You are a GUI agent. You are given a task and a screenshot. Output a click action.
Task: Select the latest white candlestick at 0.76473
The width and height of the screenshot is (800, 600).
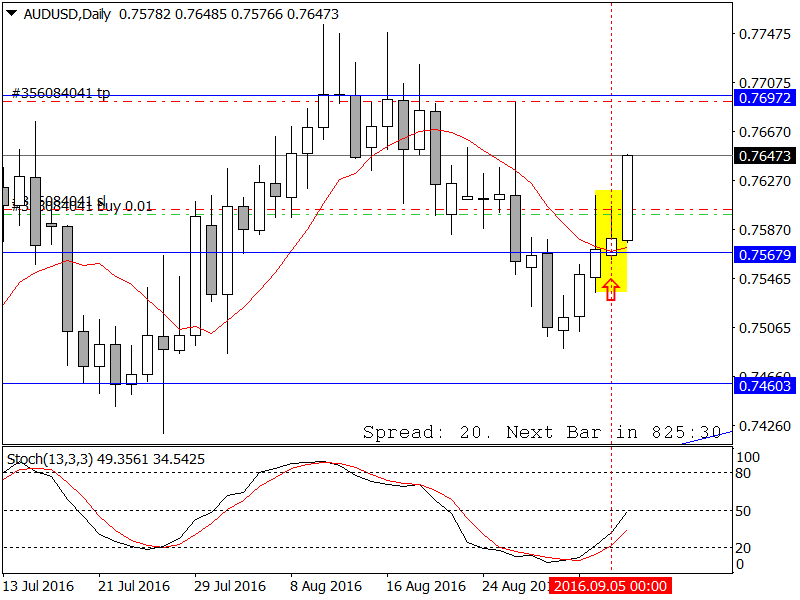click(628, 198)
